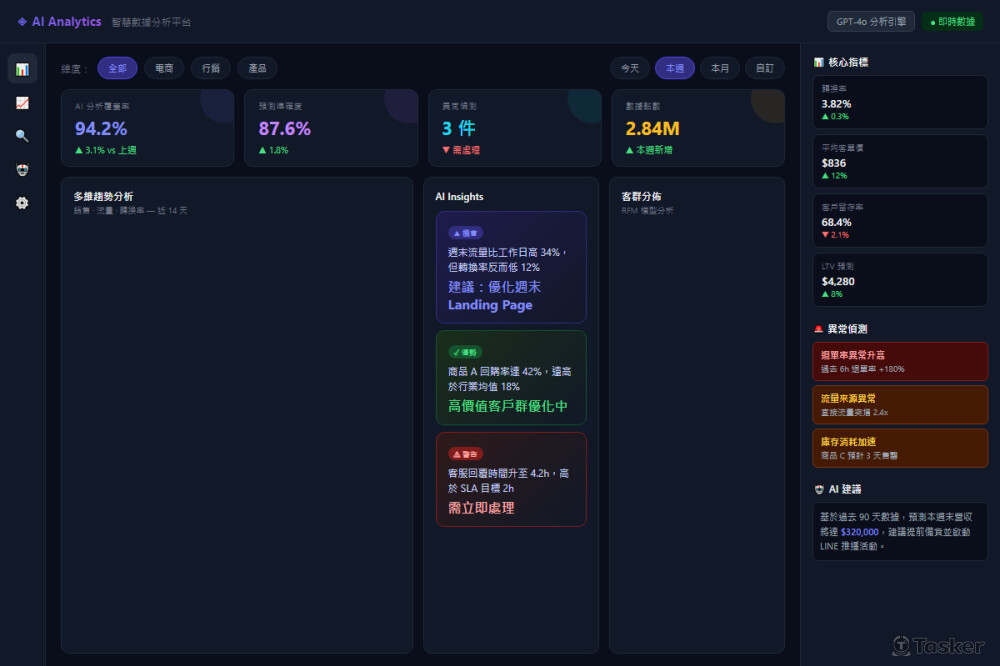Switch to the 本月 time tab

click(x=721, y=68)
